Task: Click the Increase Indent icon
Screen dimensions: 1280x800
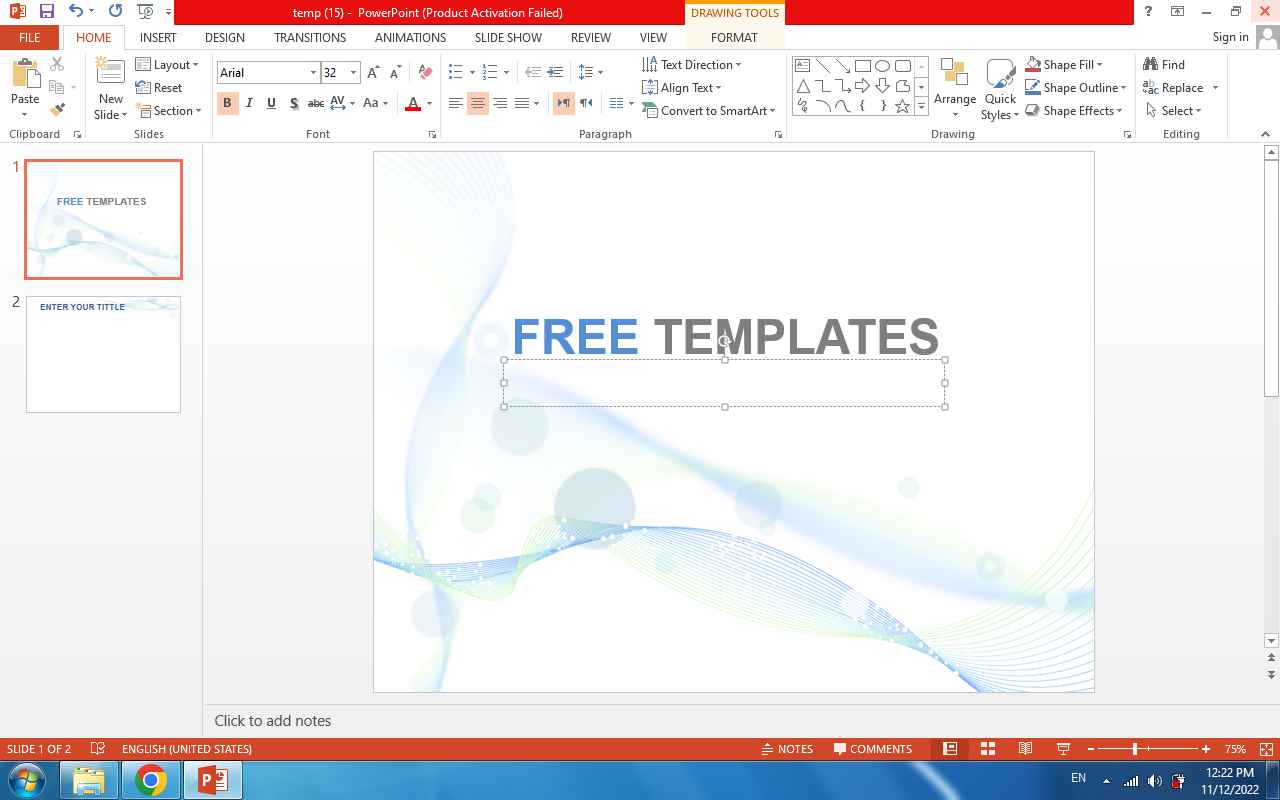Action: click(x=555, y=72)
